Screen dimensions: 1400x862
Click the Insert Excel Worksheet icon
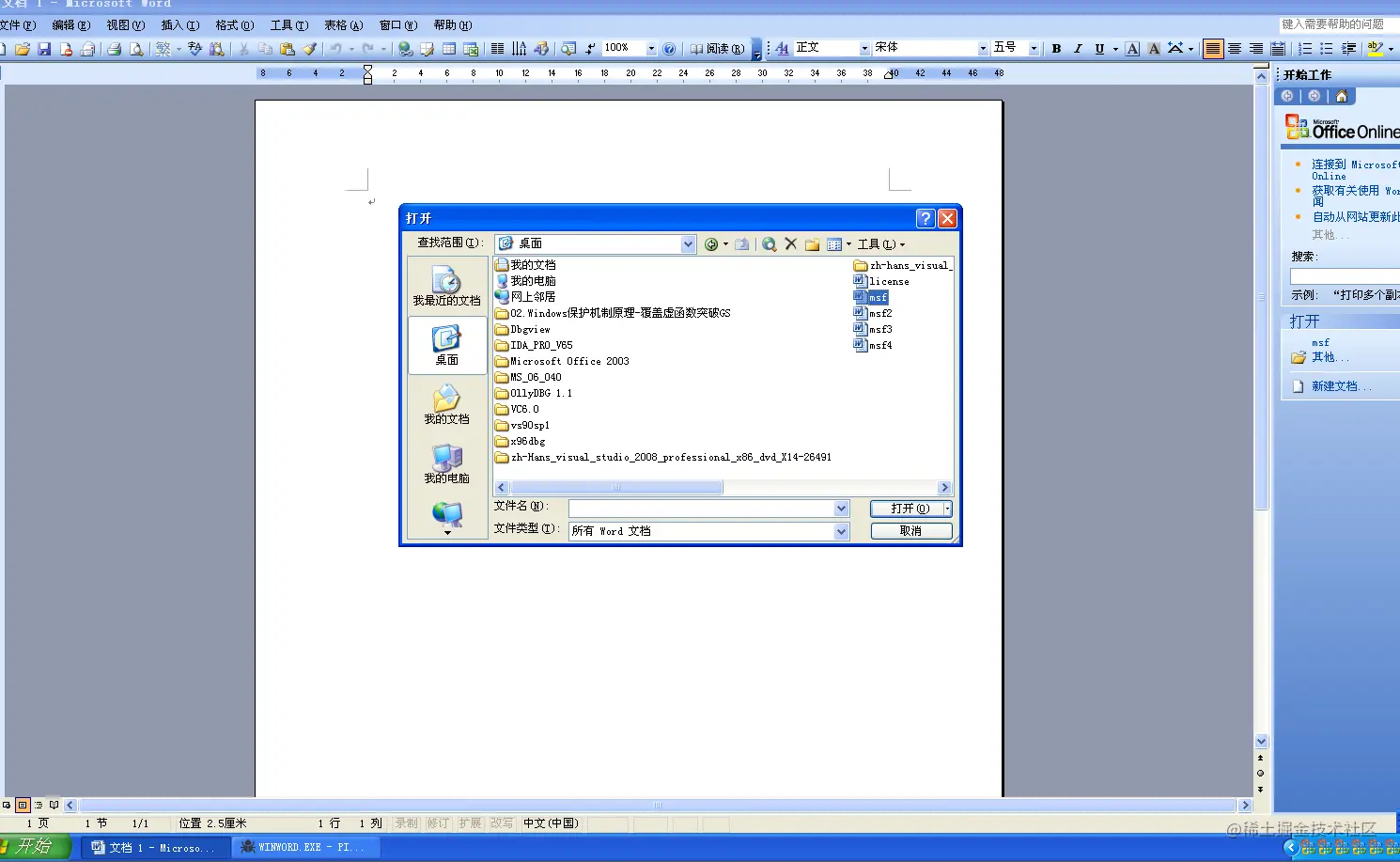coord(471,49)
